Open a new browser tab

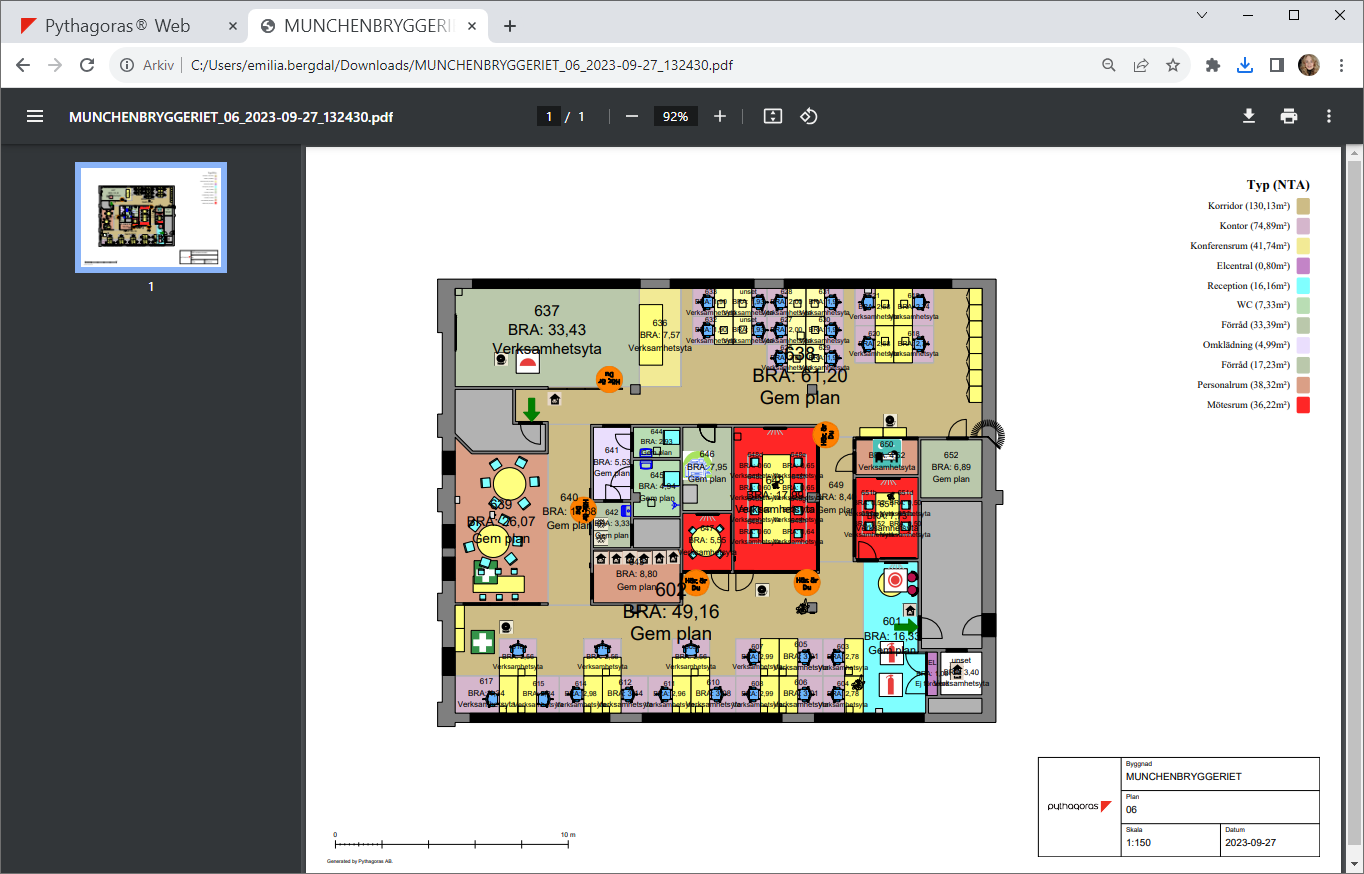coord(510,26)
